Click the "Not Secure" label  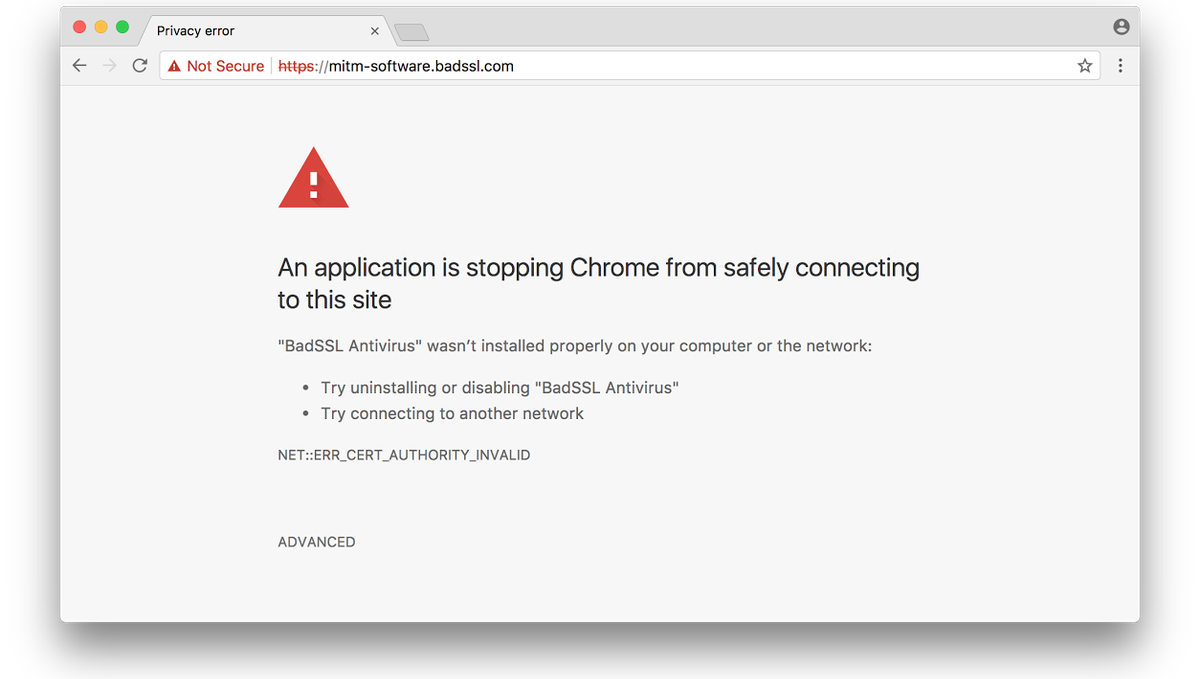pyautogui.click(x=225, y=66)
